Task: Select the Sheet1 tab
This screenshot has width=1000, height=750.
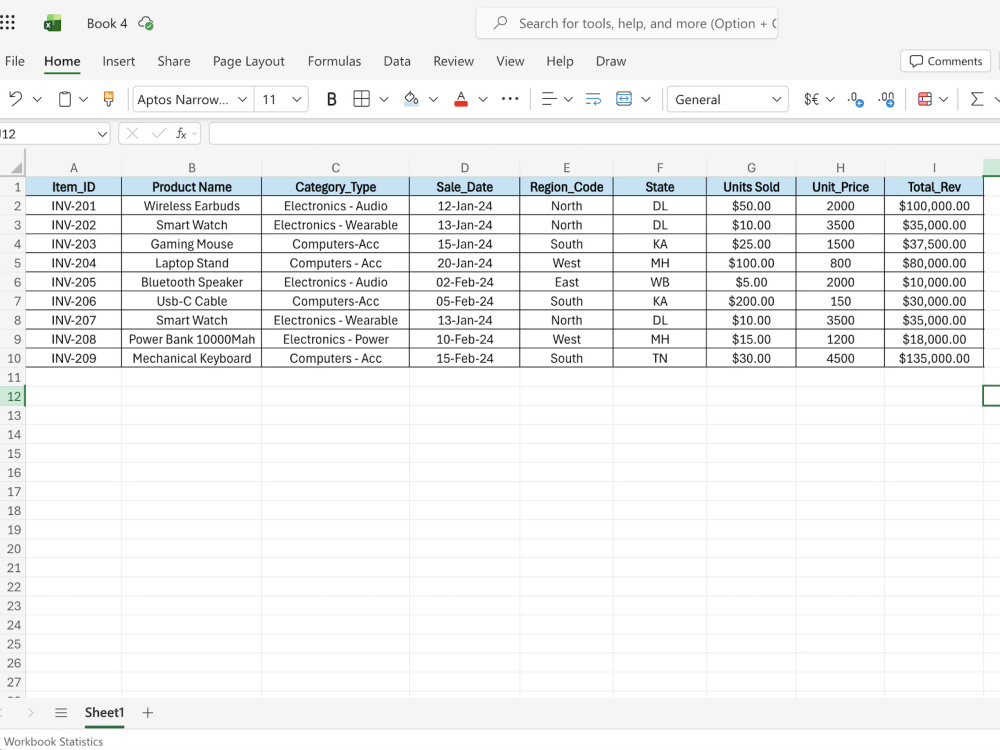Action: pos(104,712)
